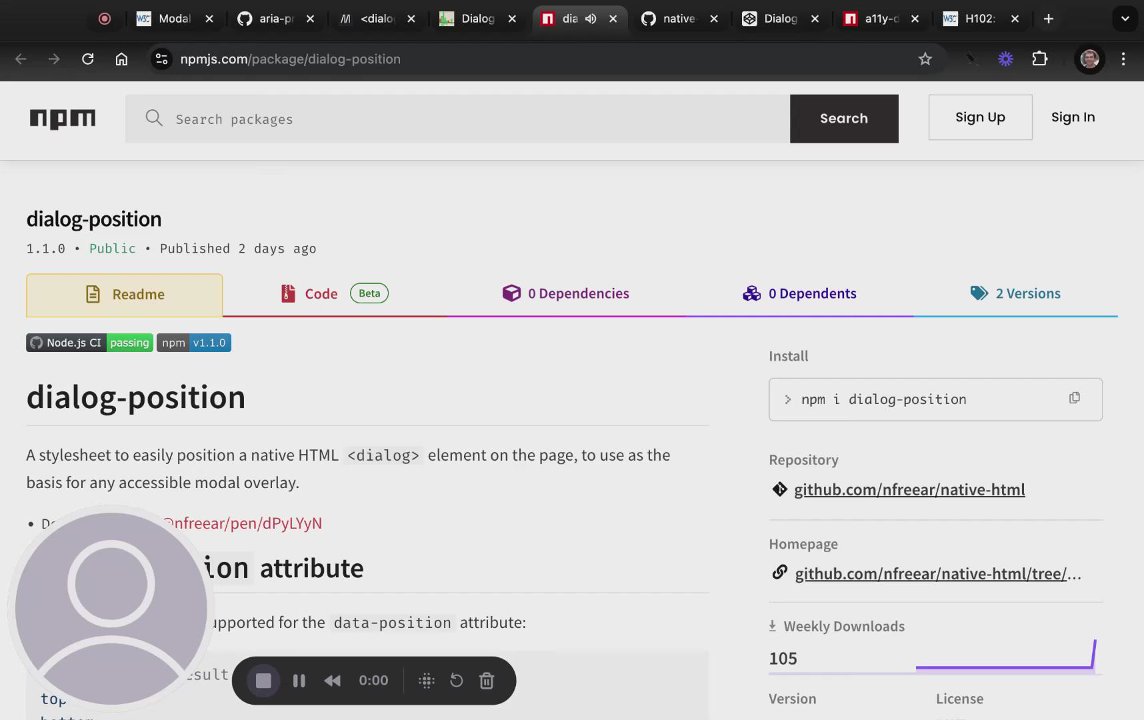Open the Chrome three-dot menu
The image size is (1144, 720).
1124,59
